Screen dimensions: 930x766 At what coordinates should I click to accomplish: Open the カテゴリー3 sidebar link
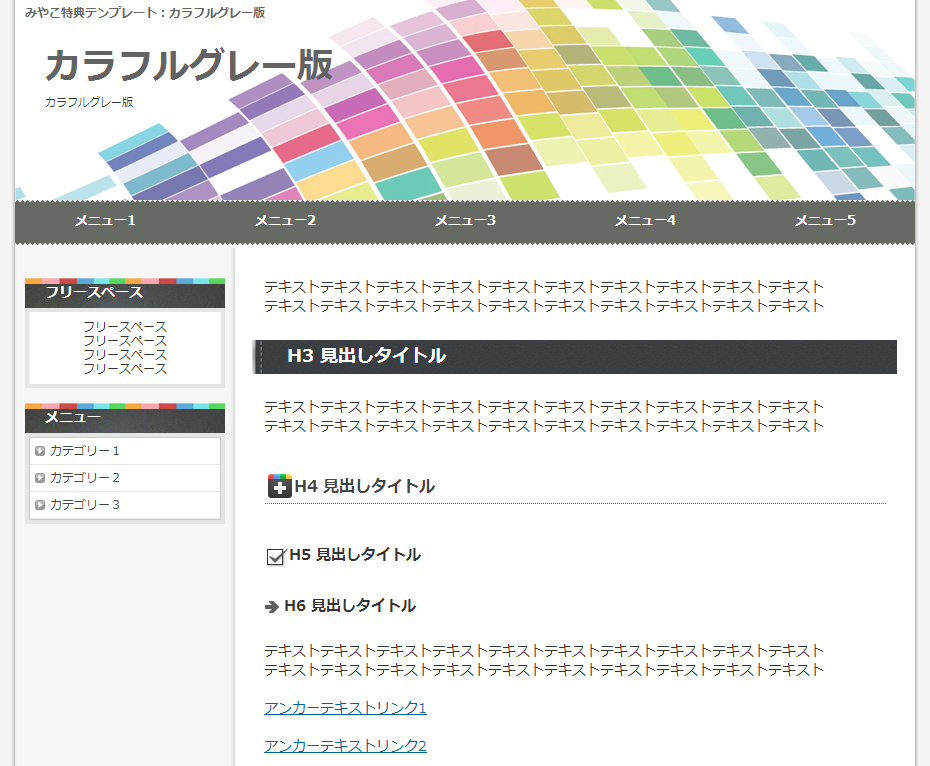(84, 504)
